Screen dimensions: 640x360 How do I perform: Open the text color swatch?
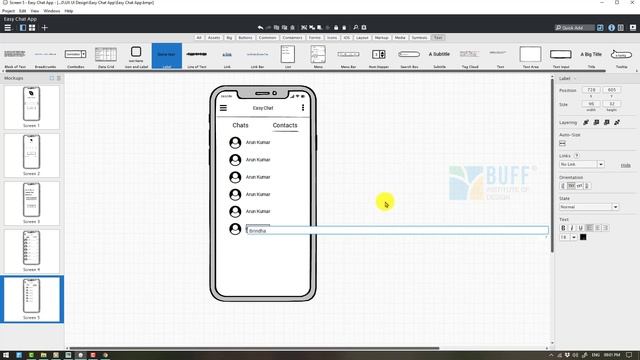[583, 237]
